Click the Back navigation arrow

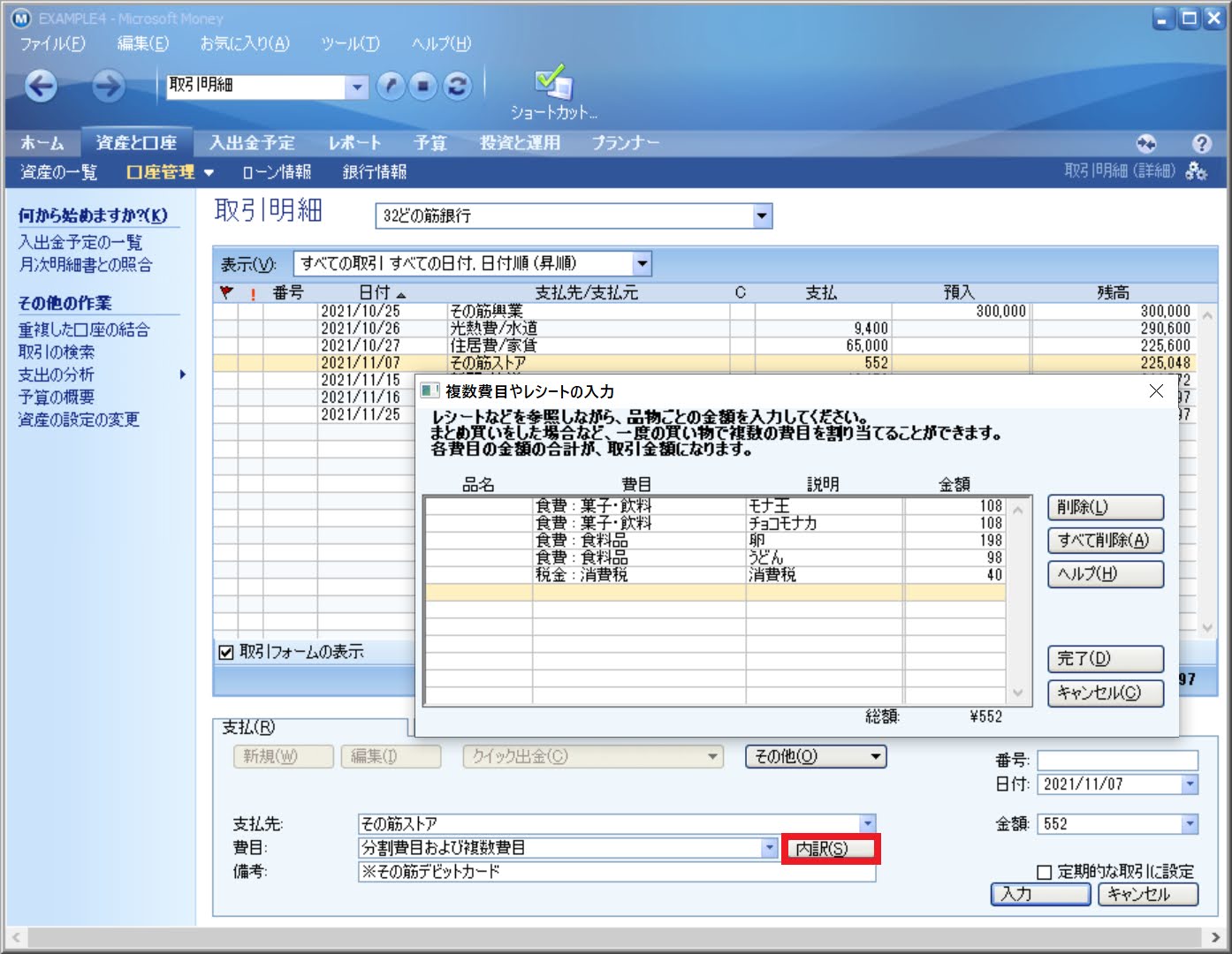tap(42, 86)
